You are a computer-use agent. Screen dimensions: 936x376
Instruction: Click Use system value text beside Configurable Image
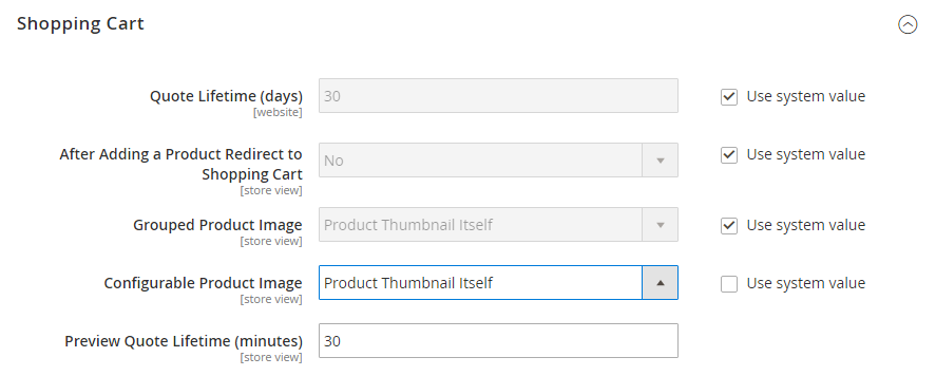(x=806, y=283)
